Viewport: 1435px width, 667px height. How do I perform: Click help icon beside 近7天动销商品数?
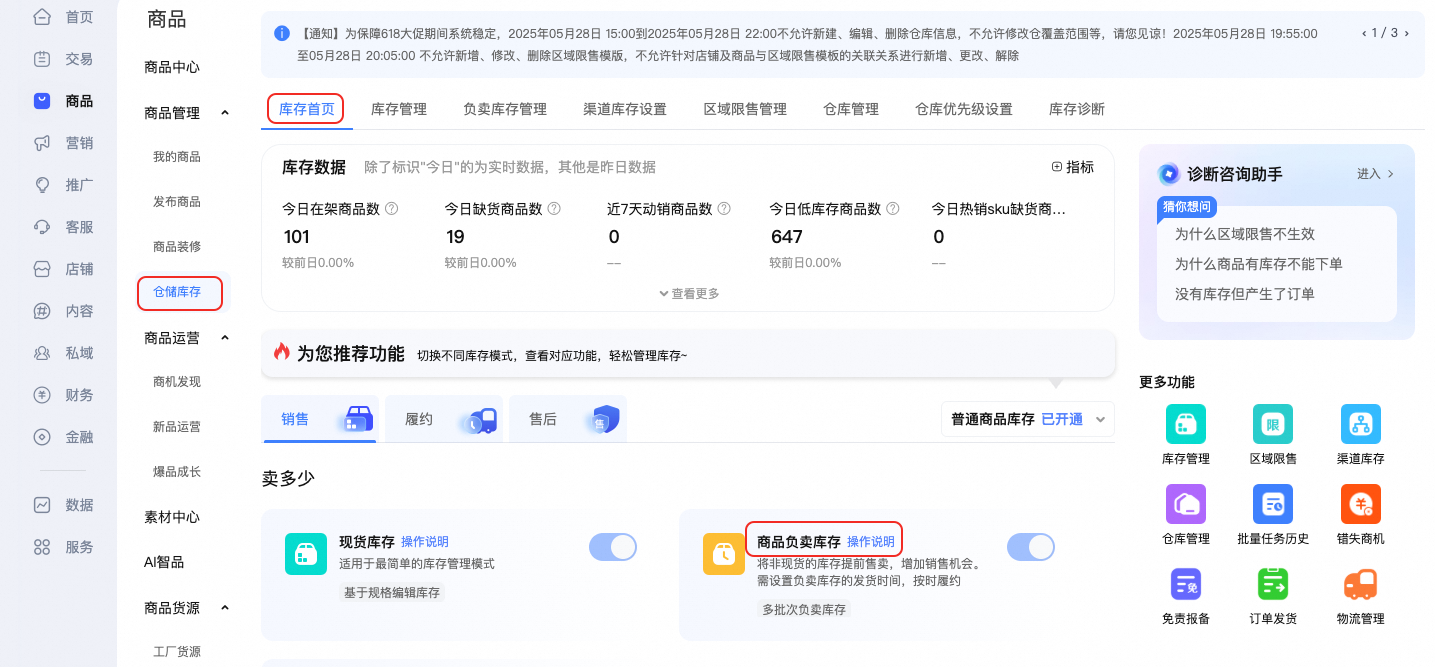(724, 209)
